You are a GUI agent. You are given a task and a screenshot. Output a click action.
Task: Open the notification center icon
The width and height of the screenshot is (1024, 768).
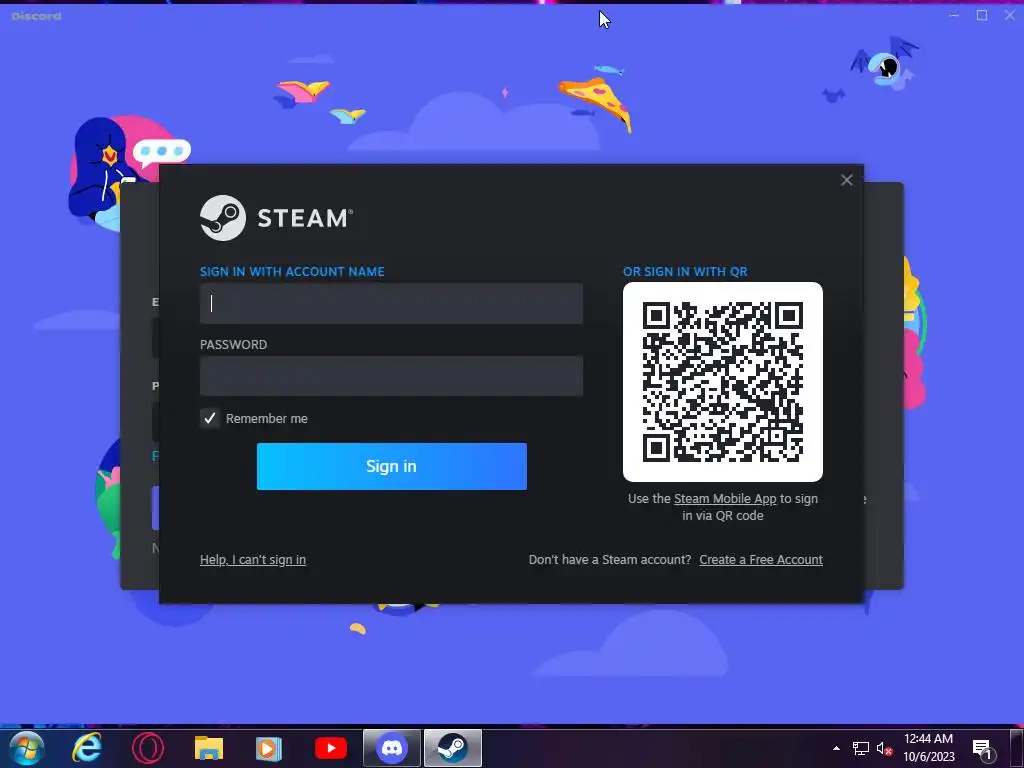pyautogui.click(x=984, y=750)
